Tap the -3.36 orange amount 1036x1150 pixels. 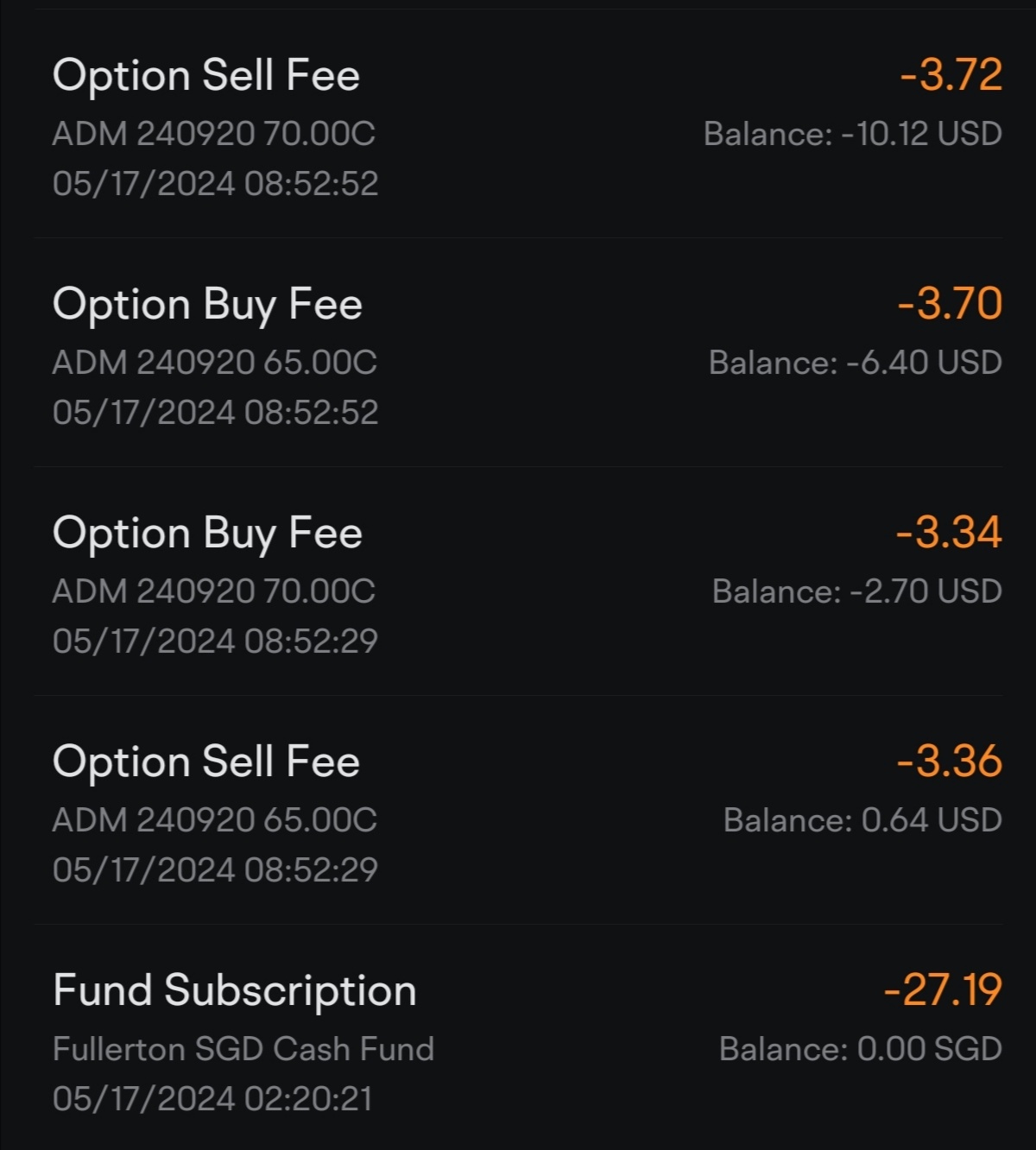[x=950, y=761]
